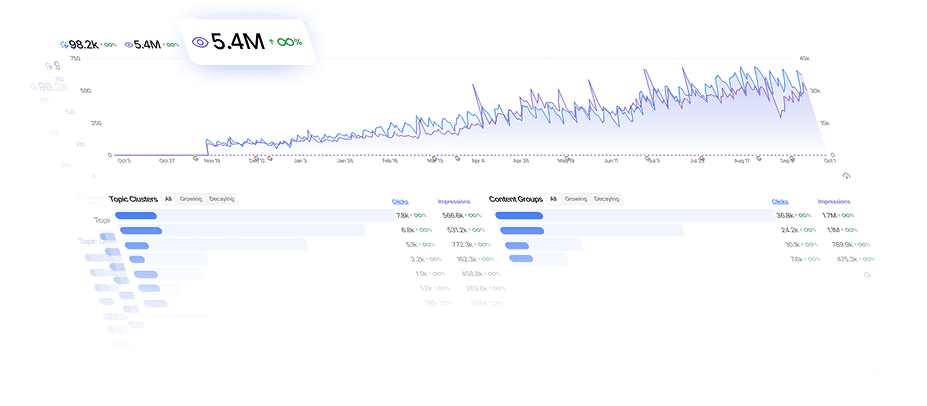Switch Topic Clusters to Growing tab
The height and width of the screenshot is (406, 927).
pyautogui.click(x=190, y=199)
